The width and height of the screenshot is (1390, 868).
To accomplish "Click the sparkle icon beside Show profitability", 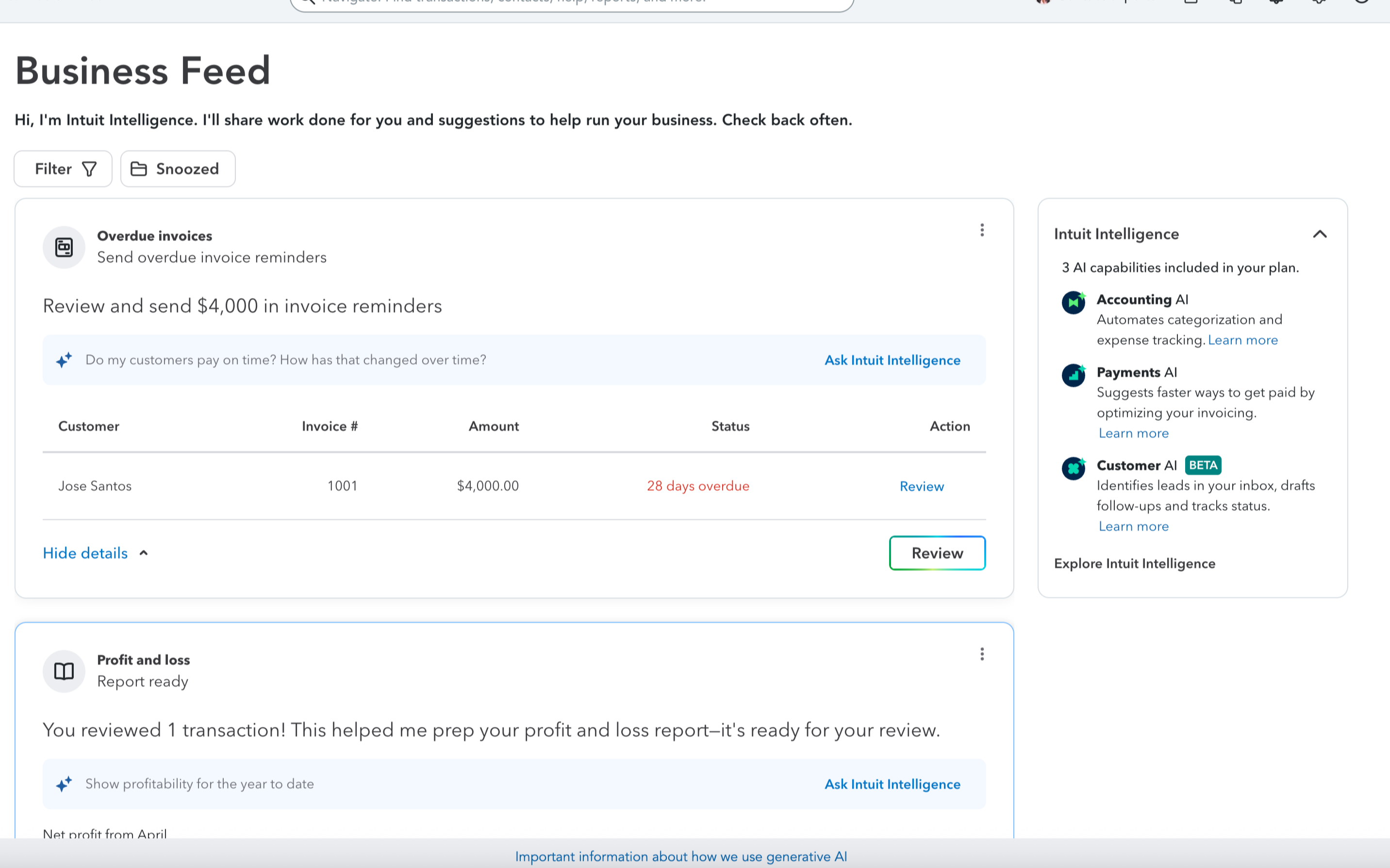I will coord(64,784).
